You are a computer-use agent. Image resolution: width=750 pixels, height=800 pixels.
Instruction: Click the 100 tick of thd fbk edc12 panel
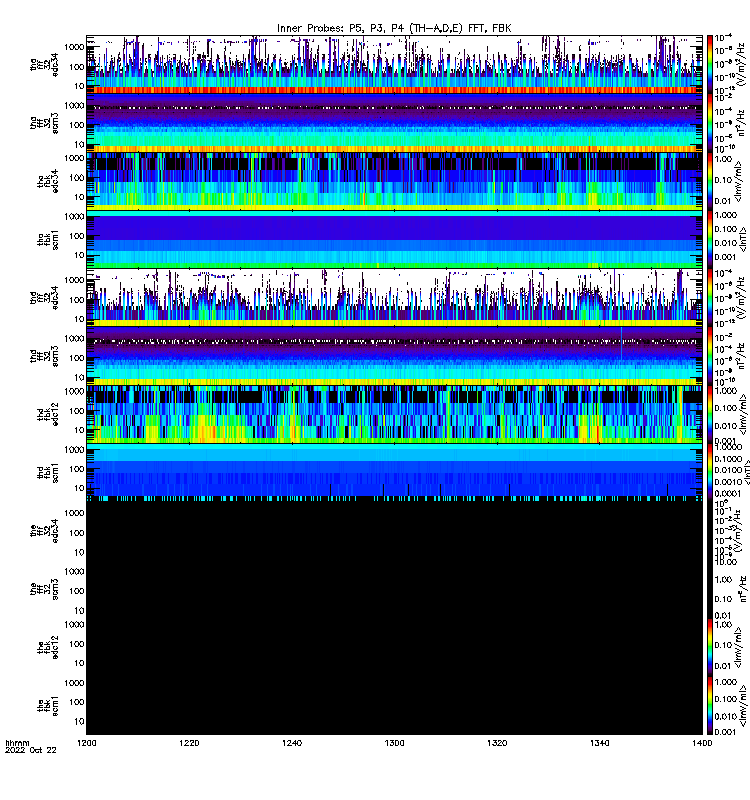pos(77,411)
